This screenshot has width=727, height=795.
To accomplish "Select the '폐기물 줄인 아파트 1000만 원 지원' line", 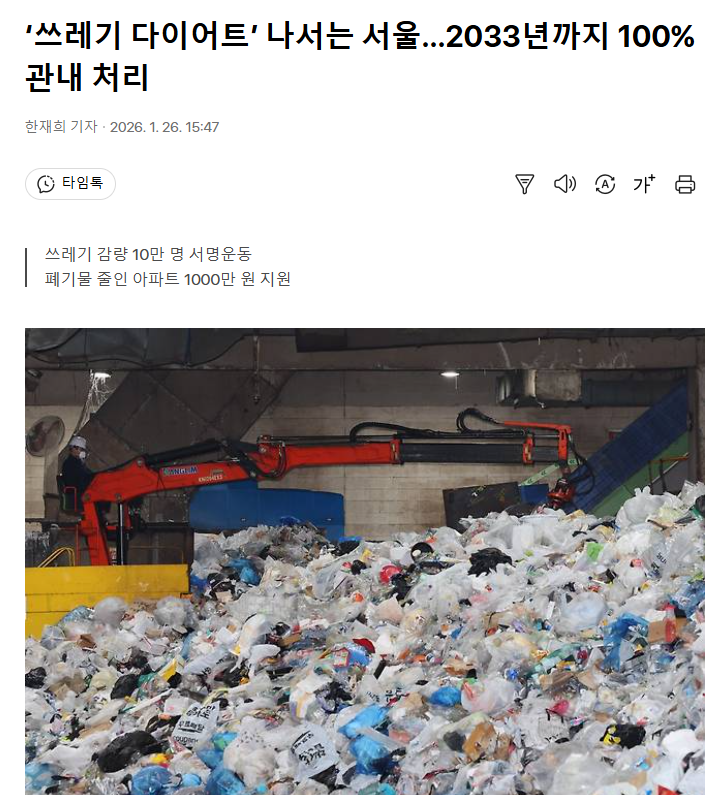I will click(x=167, y=279).
